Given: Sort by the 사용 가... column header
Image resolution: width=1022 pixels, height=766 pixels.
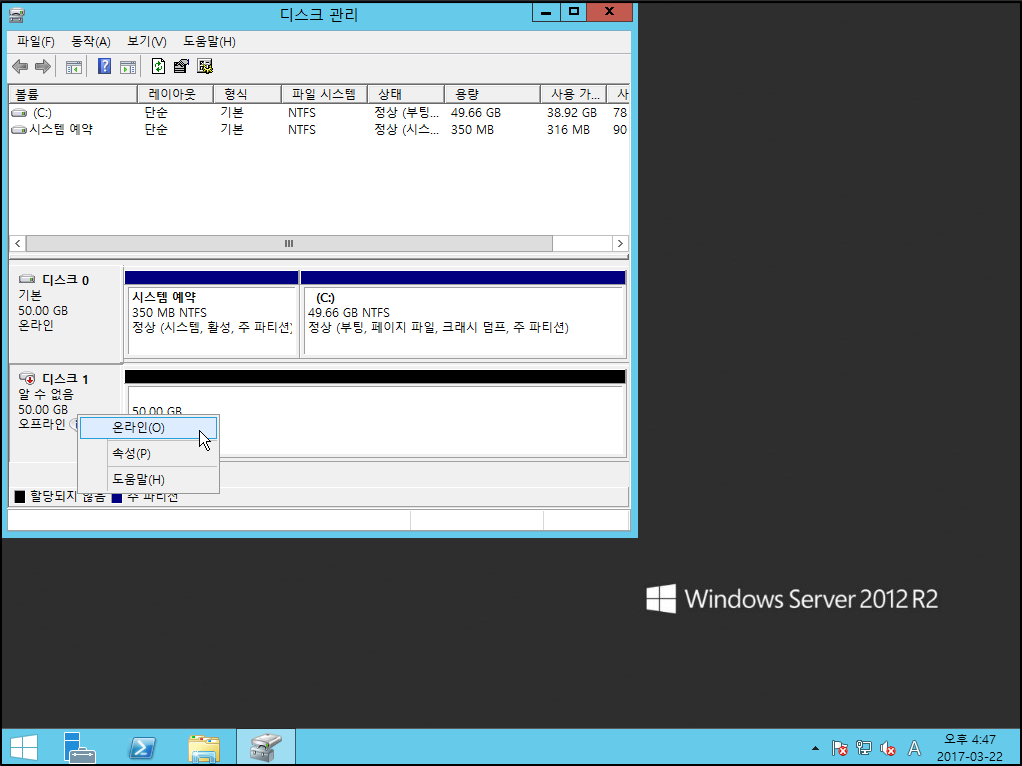Looking at the screenshot, I should (574, 95).
